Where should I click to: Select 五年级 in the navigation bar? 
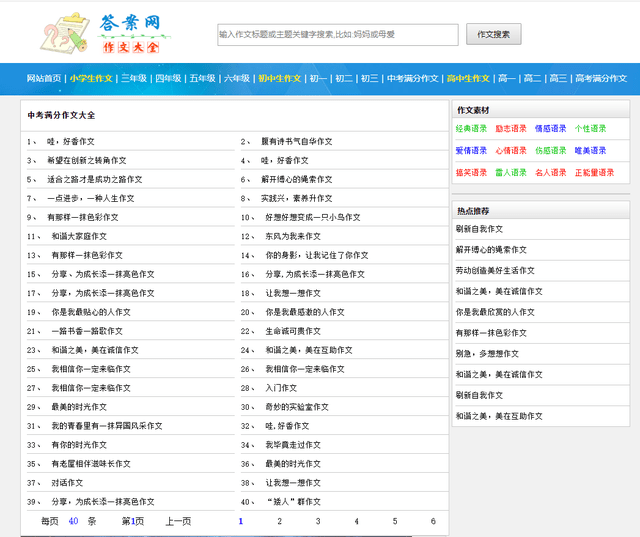202,78
